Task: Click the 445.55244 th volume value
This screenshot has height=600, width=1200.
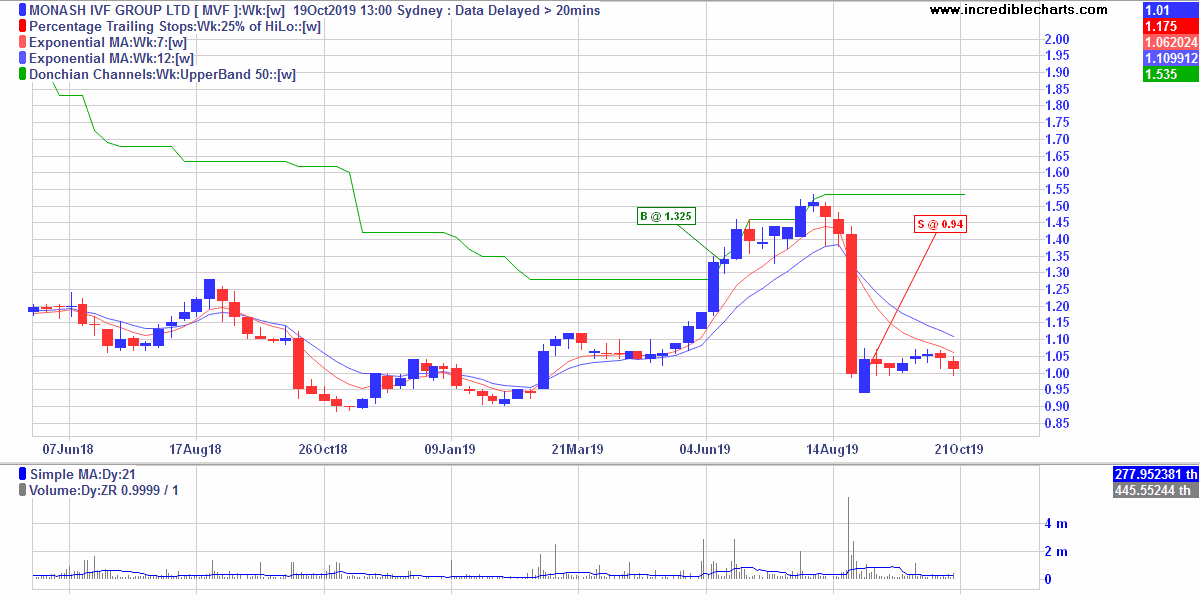Action: (x=1155, y=490)
